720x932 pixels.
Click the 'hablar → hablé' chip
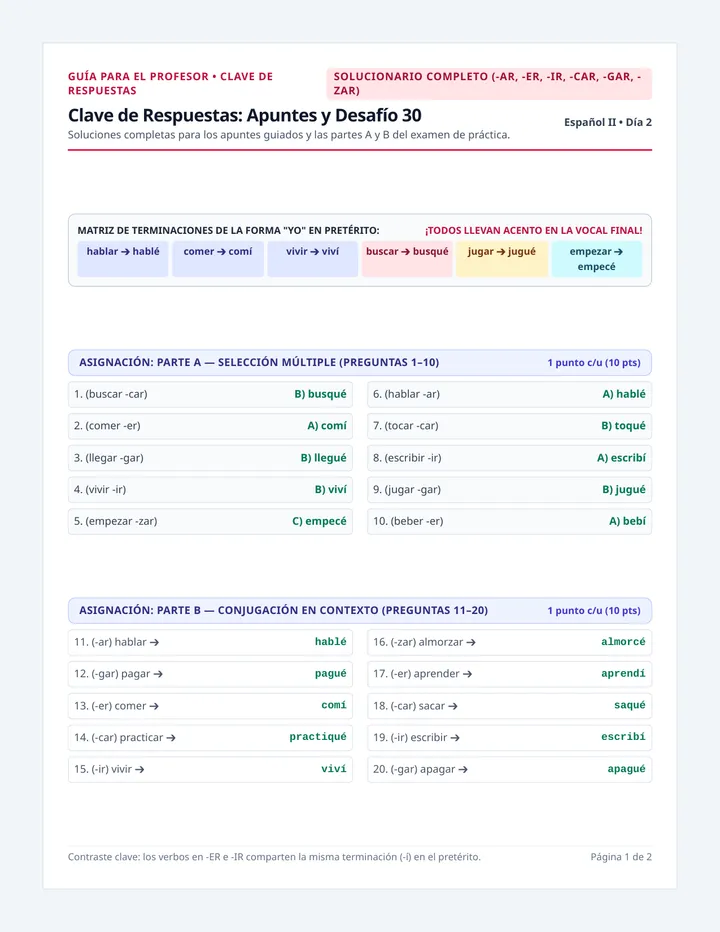pyautogui.click(x=123, y=259)
